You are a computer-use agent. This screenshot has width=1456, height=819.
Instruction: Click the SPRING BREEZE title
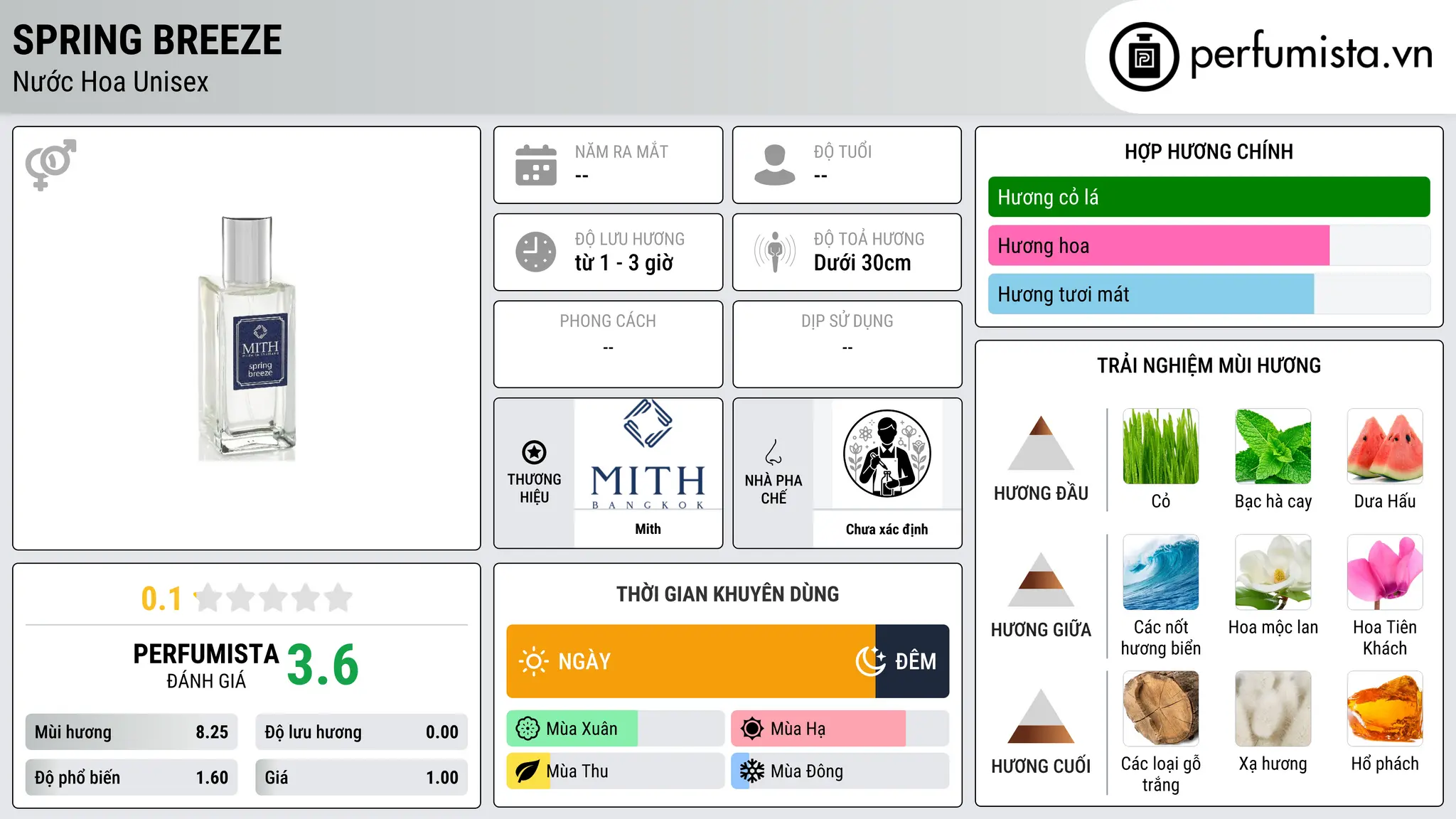147,40
